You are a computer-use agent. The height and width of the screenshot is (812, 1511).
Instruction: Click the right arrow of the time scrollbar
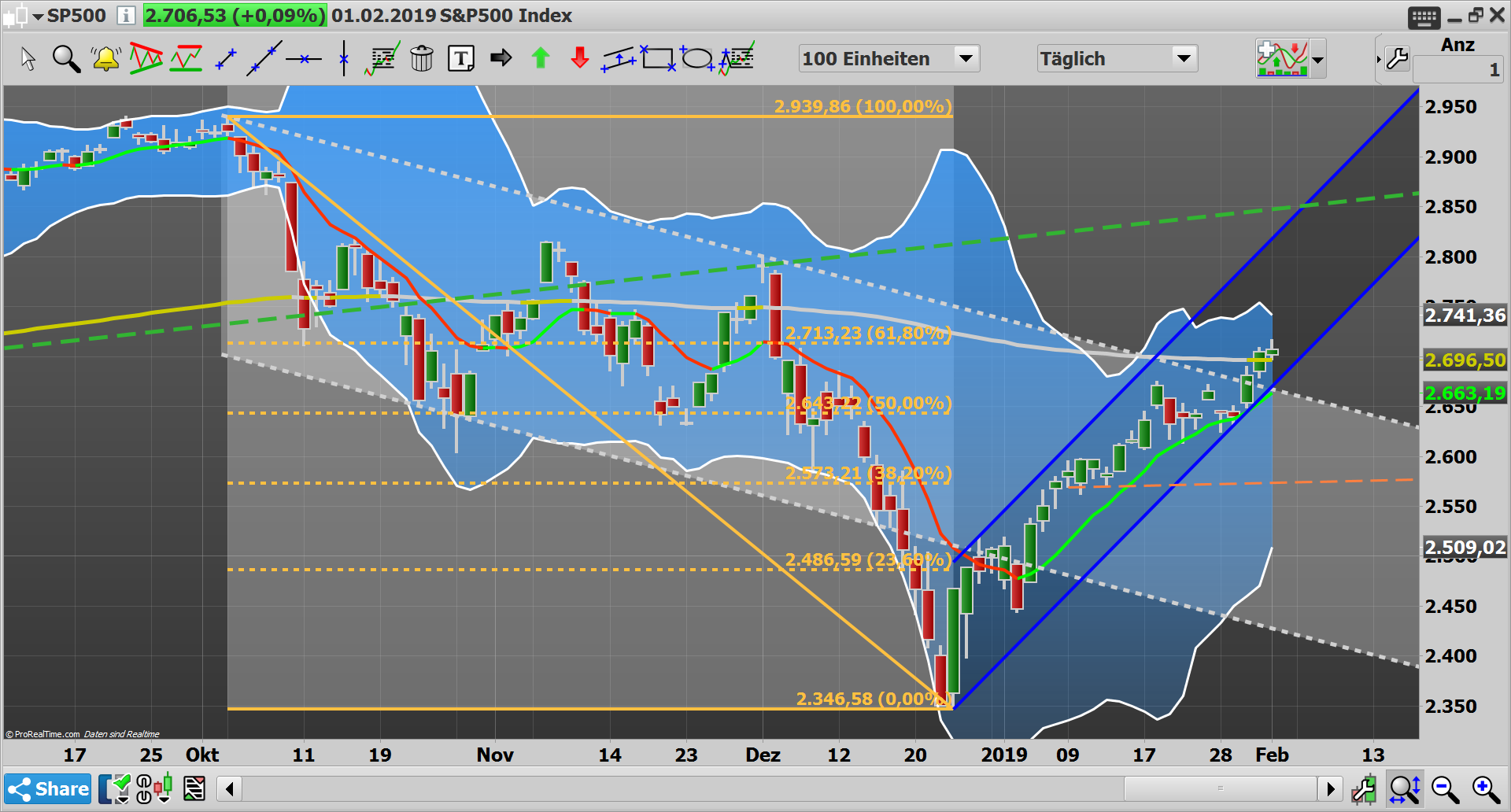pos(1330,788)
